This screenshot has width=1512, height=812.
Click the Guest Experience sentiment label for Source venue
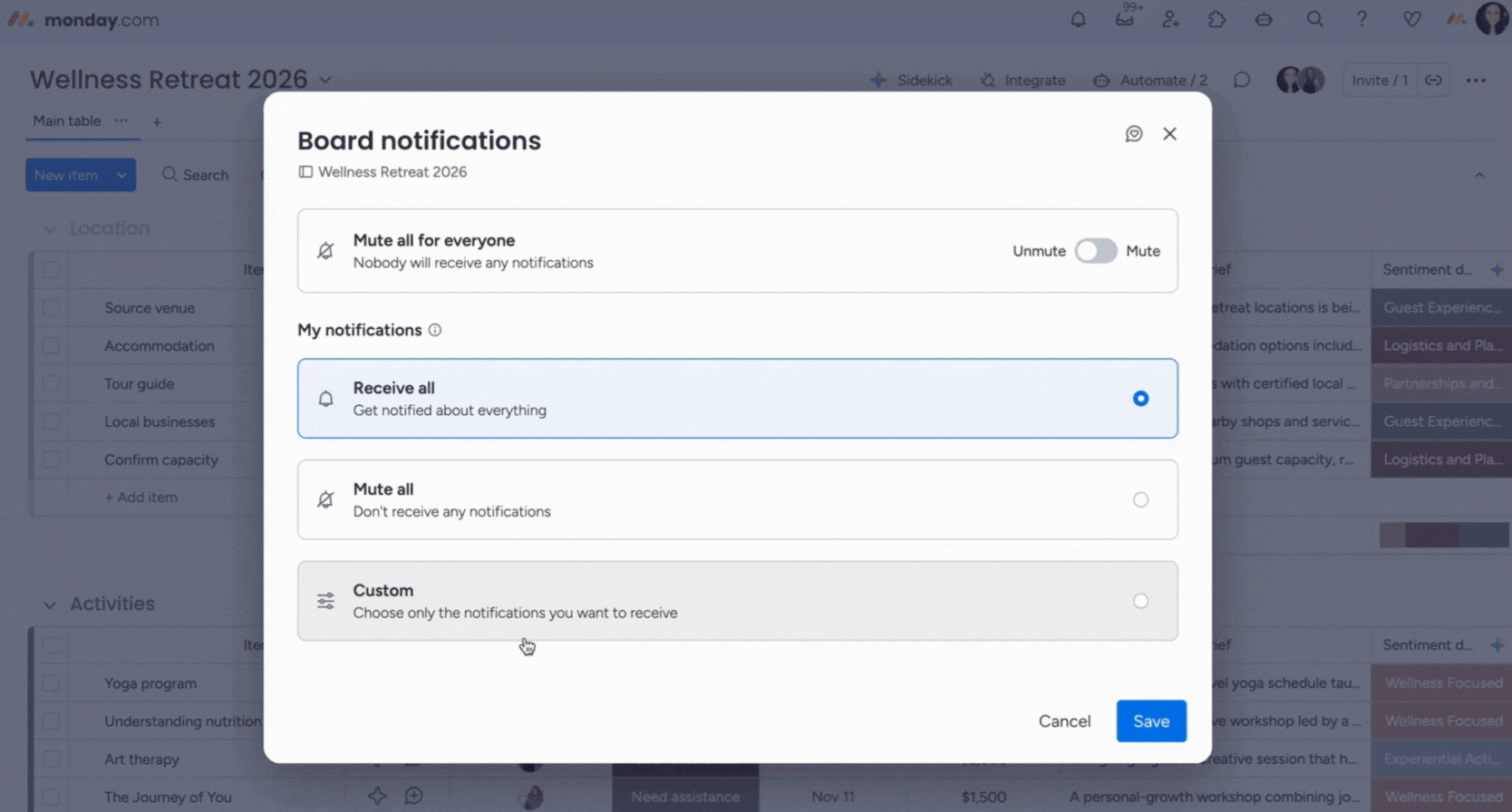pyautogui.click(x=1440, y=308)
